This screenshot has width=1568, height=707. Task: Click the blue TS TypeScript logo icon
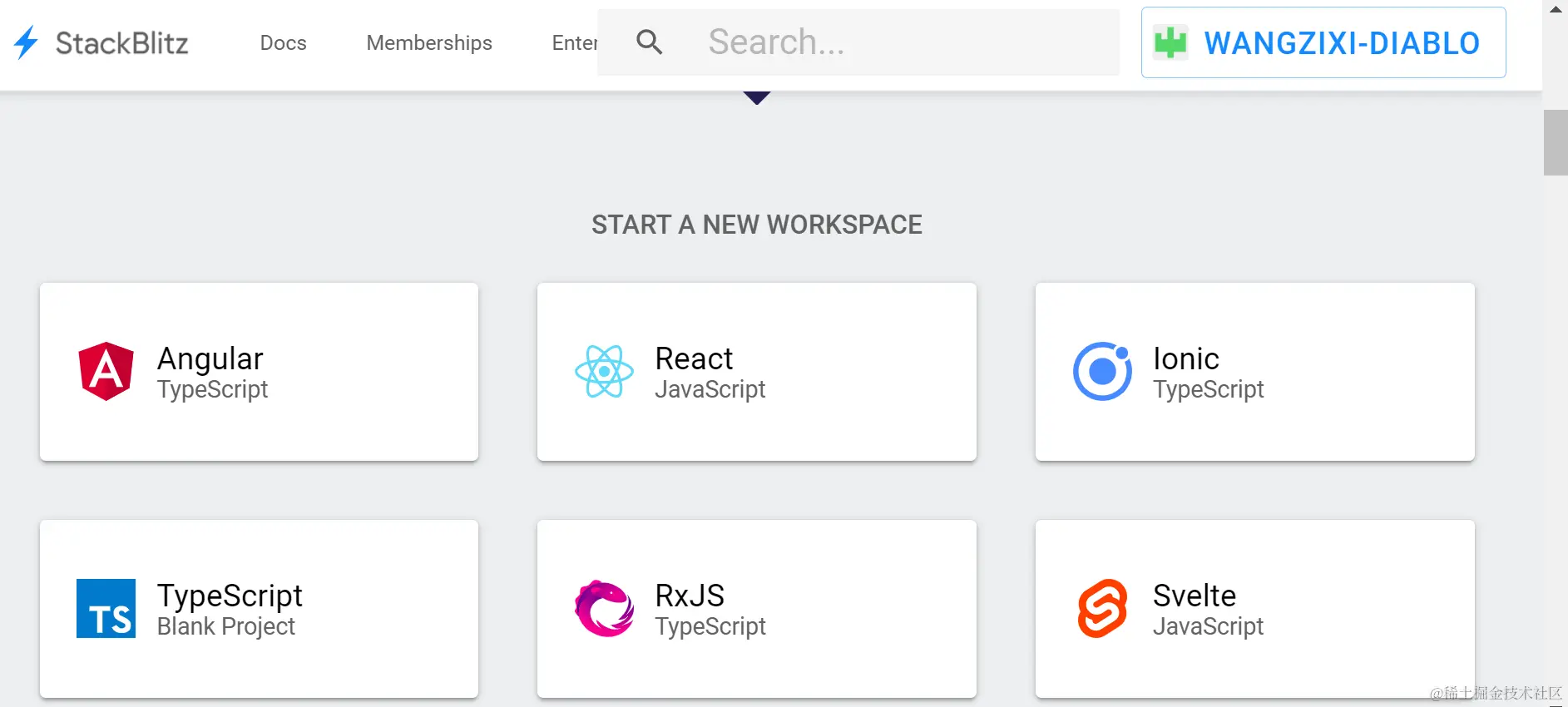pos(106,608)
